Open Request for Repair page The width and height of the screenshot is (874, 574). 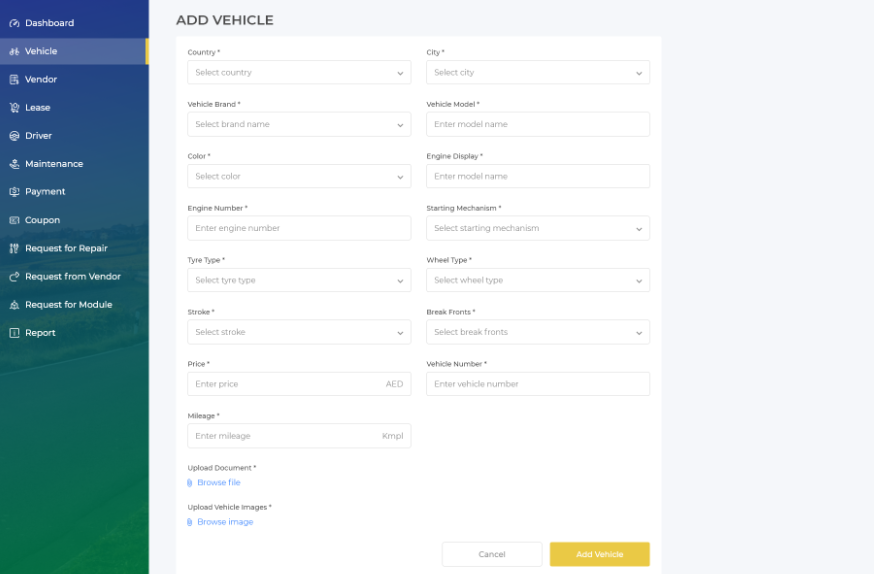click(x=74, y=248)
